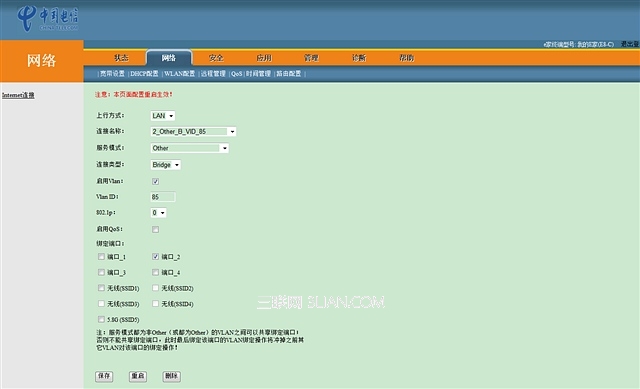The height and width of the screenshot is (389, 640).
Task: Expand the 连接名称 dropdown 2_Other_B_VID_85
Action: (193, 131)
